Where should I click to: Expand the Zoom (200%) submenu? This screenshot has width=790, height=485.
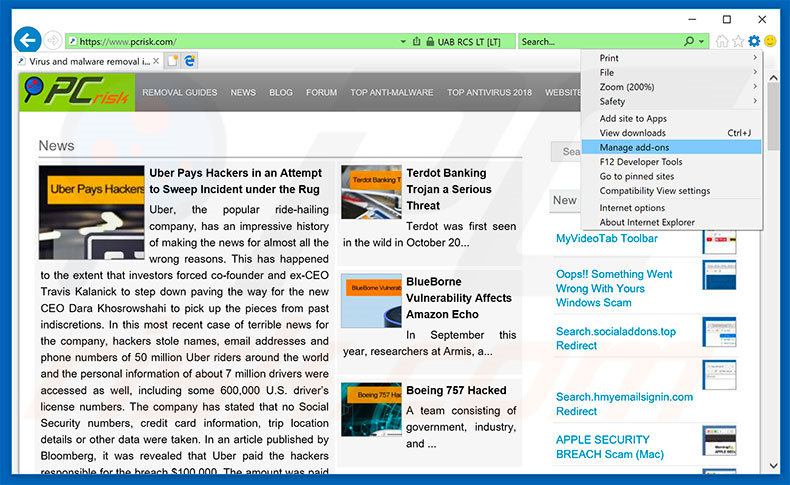pos(671,87)
